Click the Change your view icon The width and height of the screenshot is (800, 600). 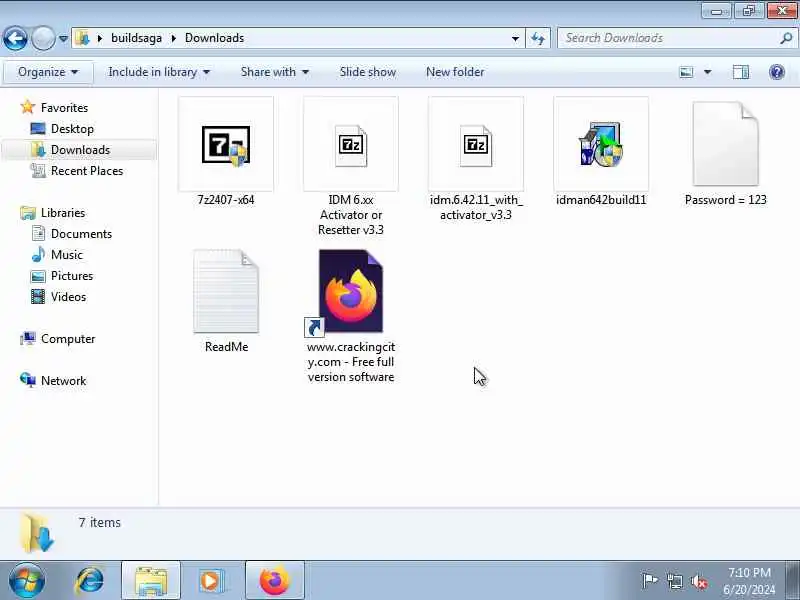tap(686, 72)
